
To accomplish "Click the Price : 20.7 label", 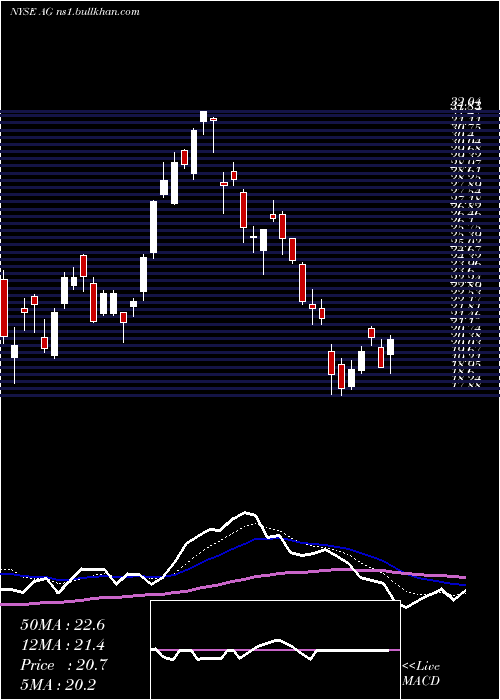I will point(62,665).
